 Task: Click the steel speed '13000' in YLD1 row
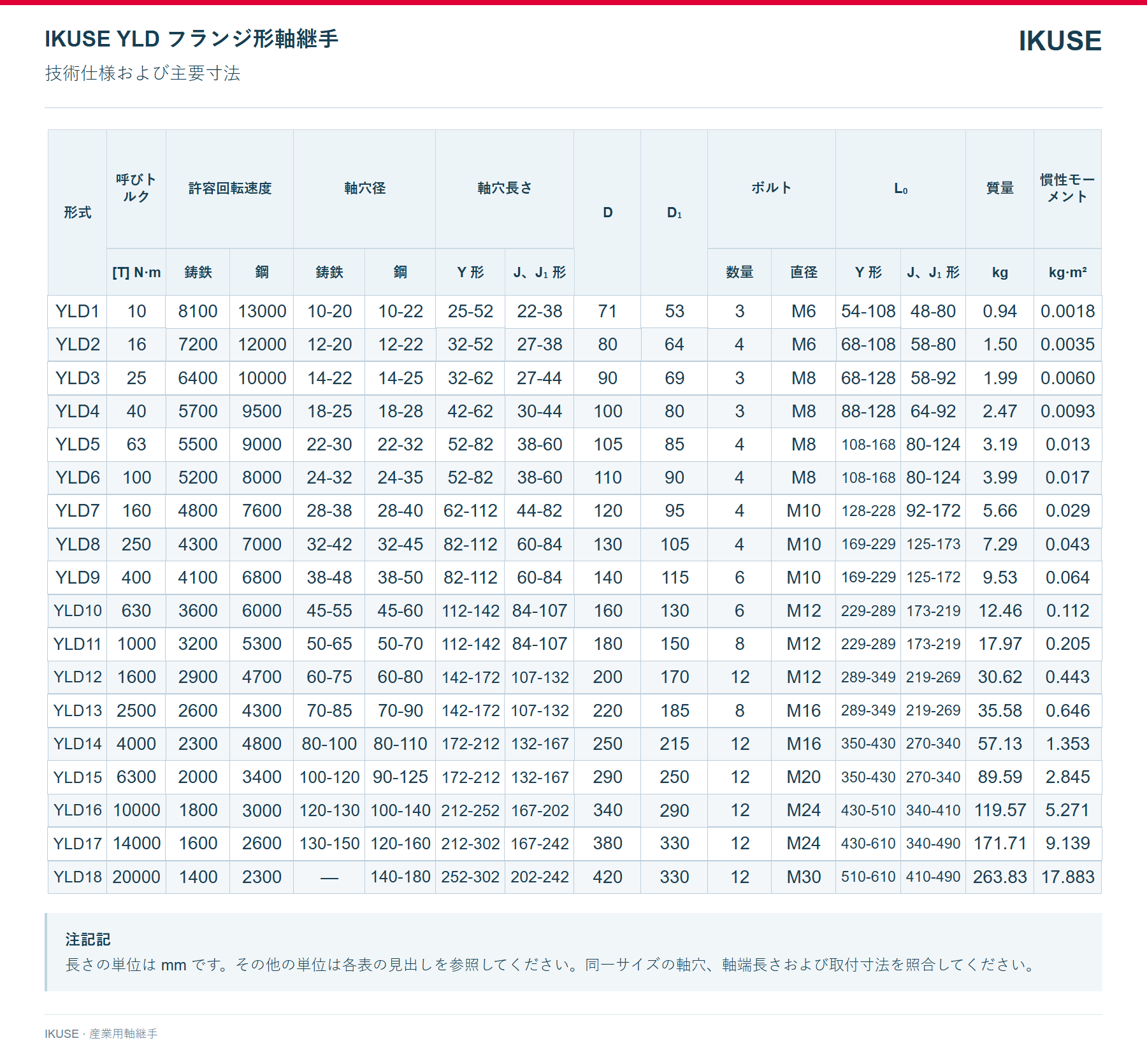(262, 311)
